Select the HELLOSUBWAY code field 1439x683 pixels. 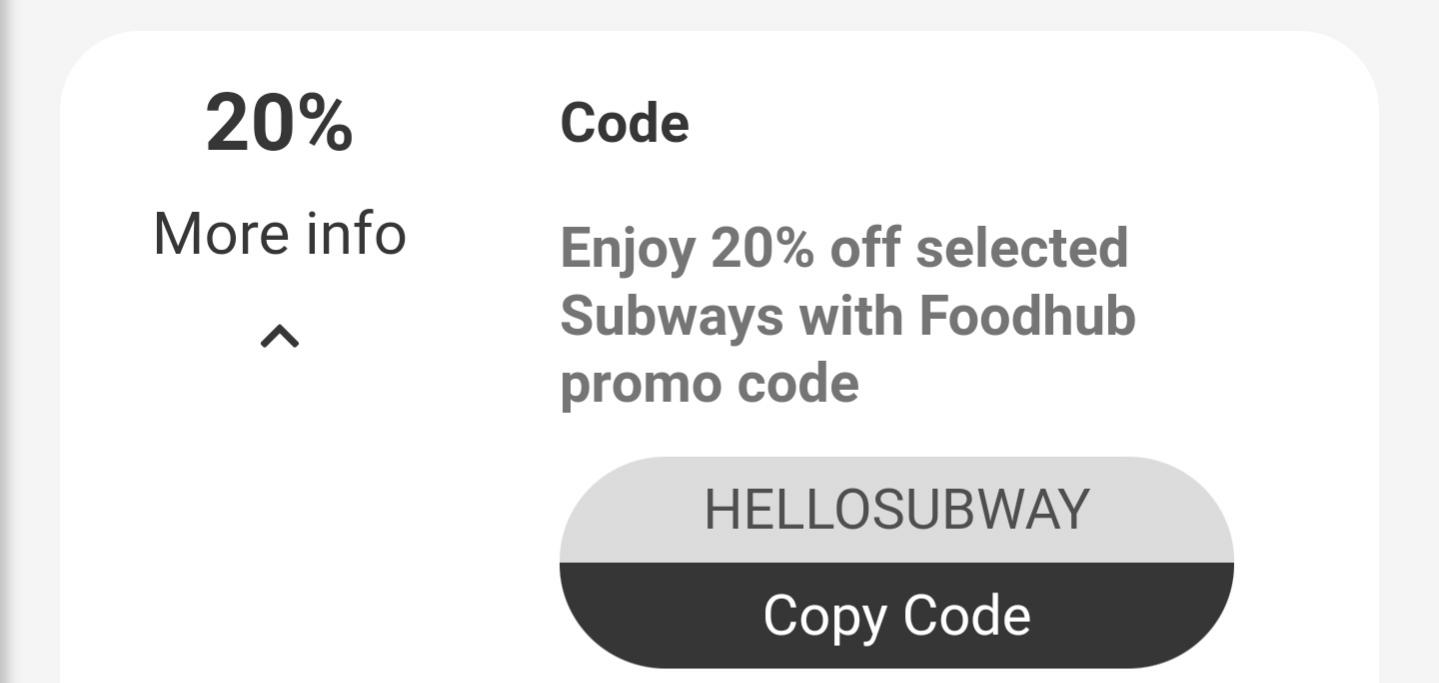[896, 510]
